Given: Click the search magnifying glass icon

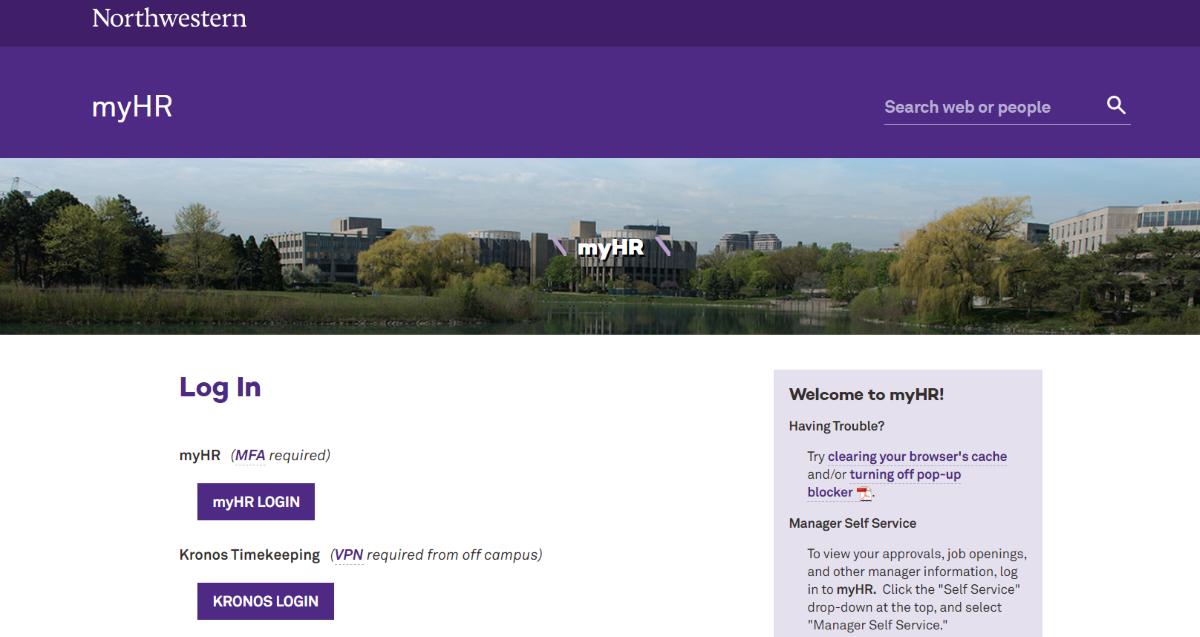Looking at the screenshot, I should (1116, 106).
